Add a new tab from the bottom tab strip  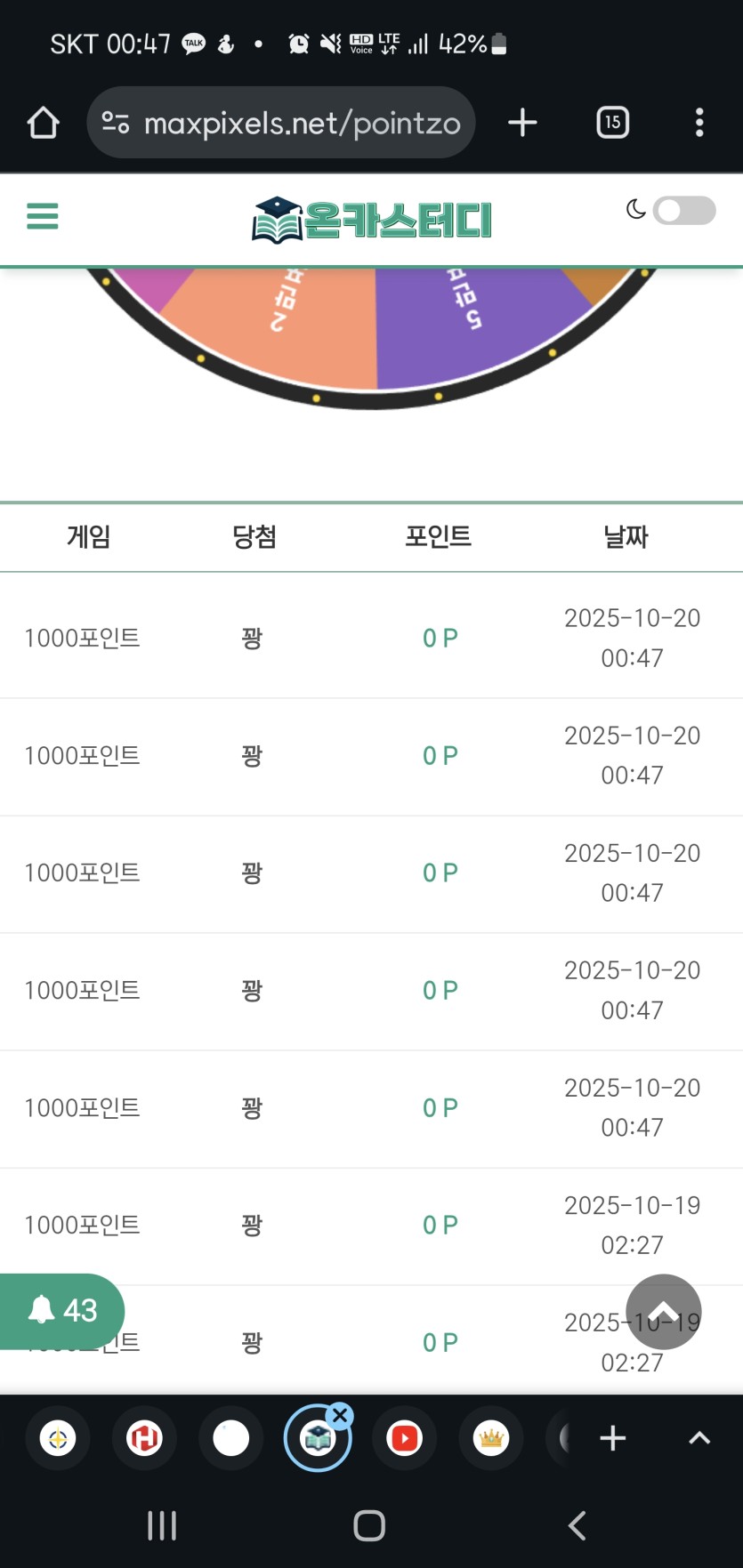[612, 1438]
